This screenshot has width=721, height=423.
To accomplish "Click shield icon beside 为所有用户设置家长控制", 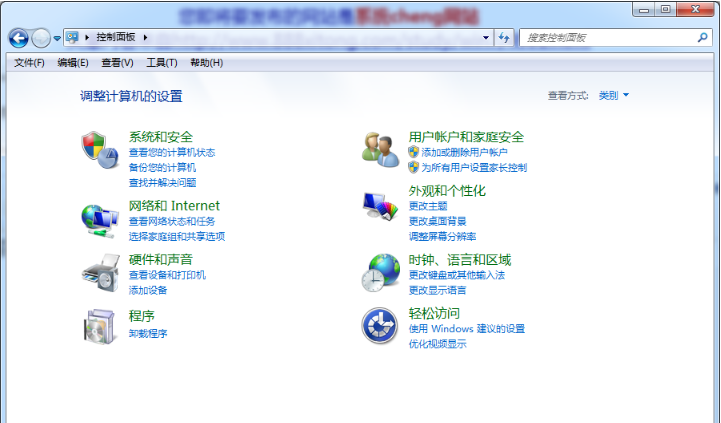I will pyautogui.click(x=413, y=167).
